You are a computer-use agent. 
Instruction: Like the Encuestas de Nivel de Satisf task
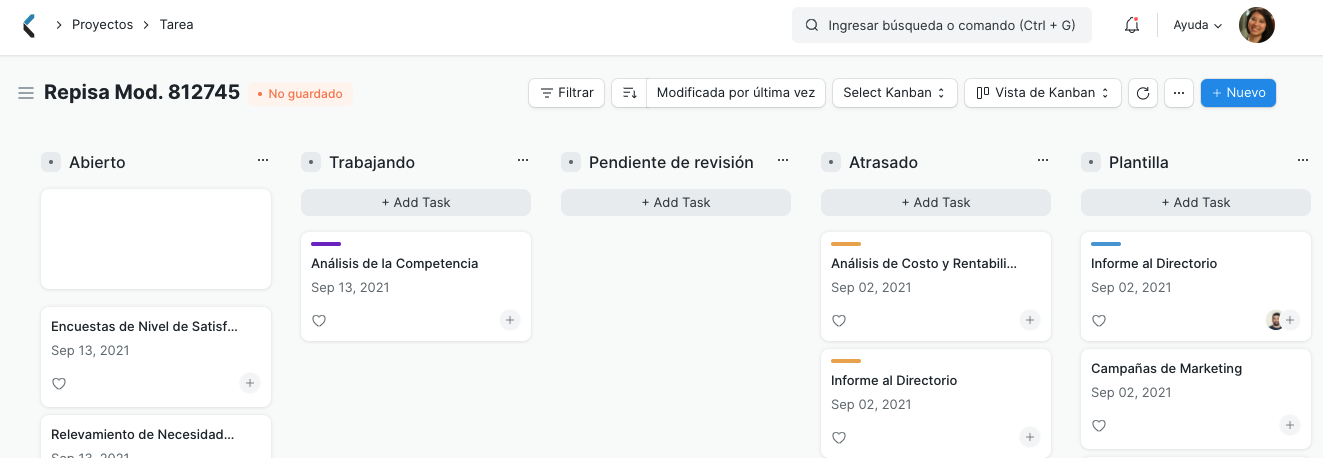pyautogui.click(x=59, y=383)
